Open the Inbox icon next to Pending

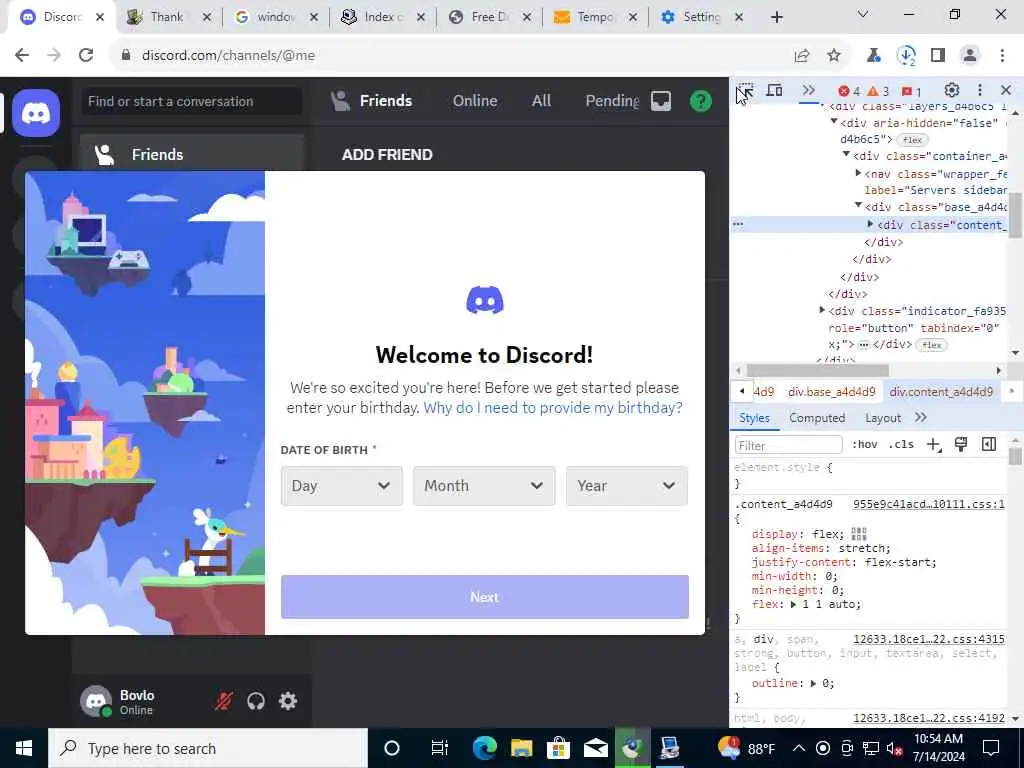coord(661,101)
